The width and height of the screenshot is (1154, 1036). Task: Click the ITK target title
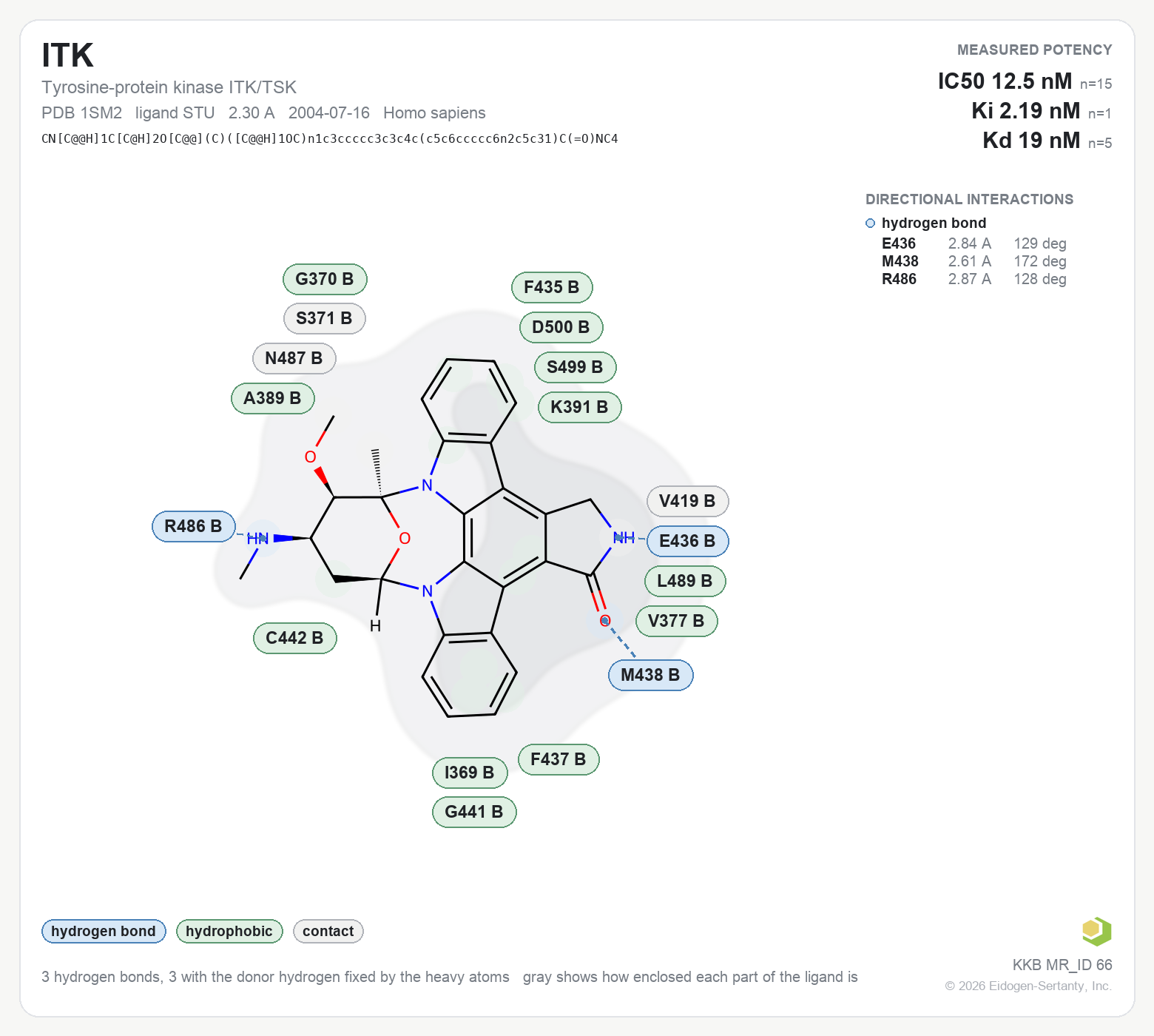click(x=67, y=55)
